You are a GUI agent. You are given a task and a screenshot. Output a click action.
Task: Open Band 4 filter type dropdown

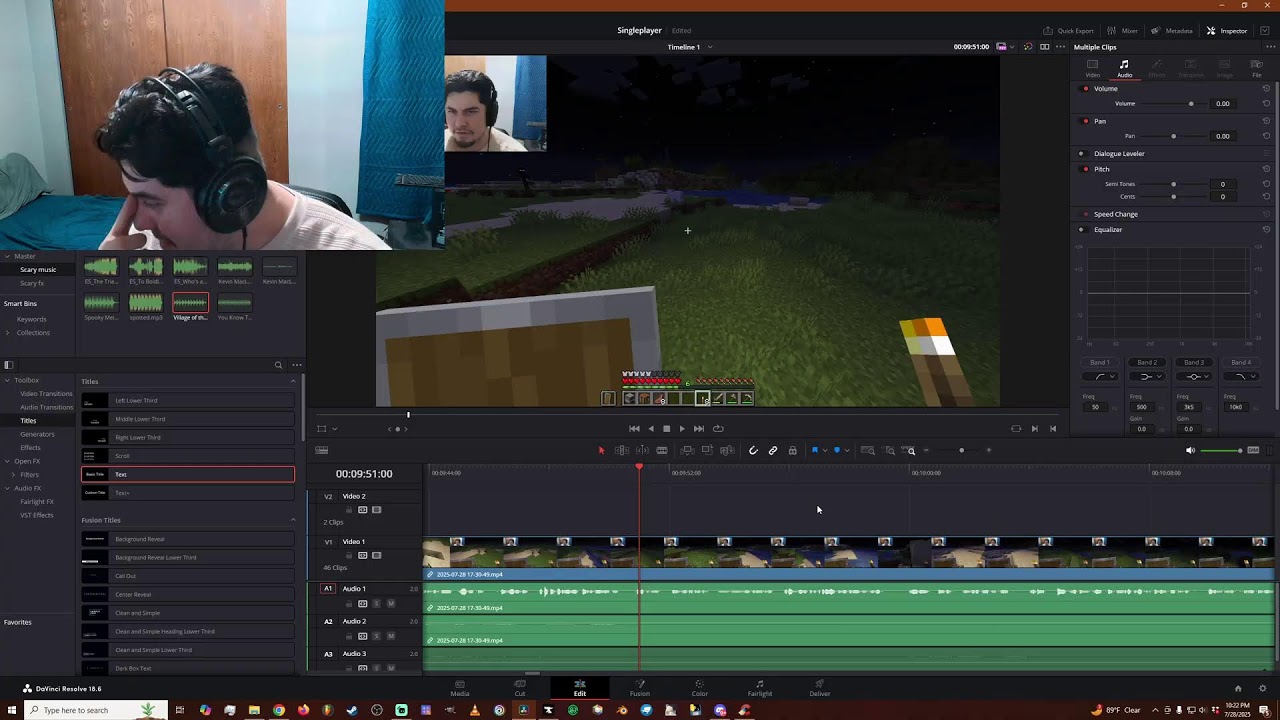point(1241,377)
